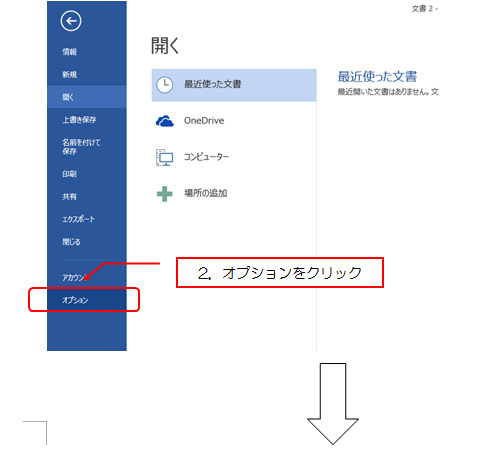Screen dimensions: 485x453
Task: Select the コンピューター location label
Action: point(206,157)
